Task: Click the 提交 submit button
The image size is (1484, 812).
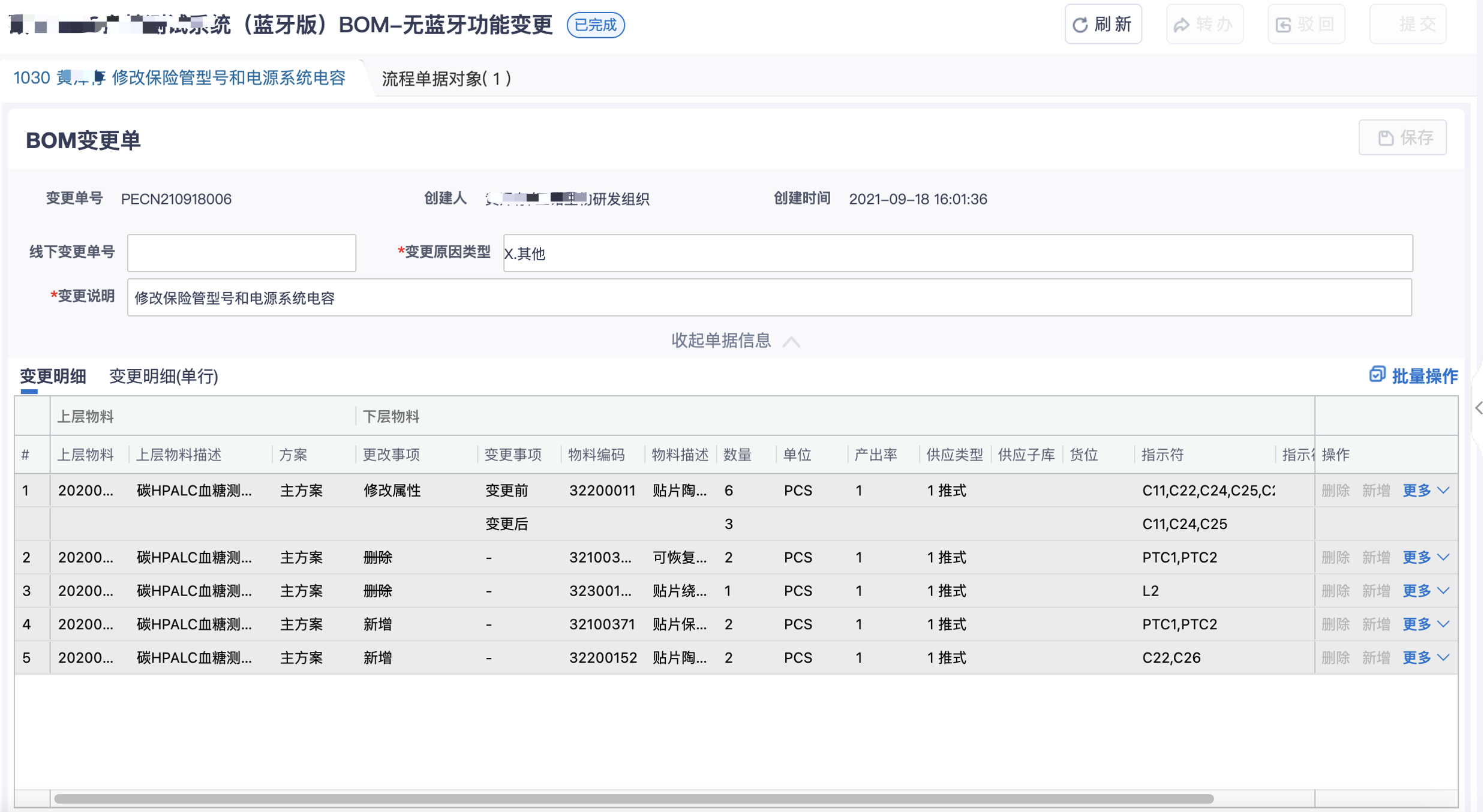Action: pyautogui.click(x=1408, y=25)
